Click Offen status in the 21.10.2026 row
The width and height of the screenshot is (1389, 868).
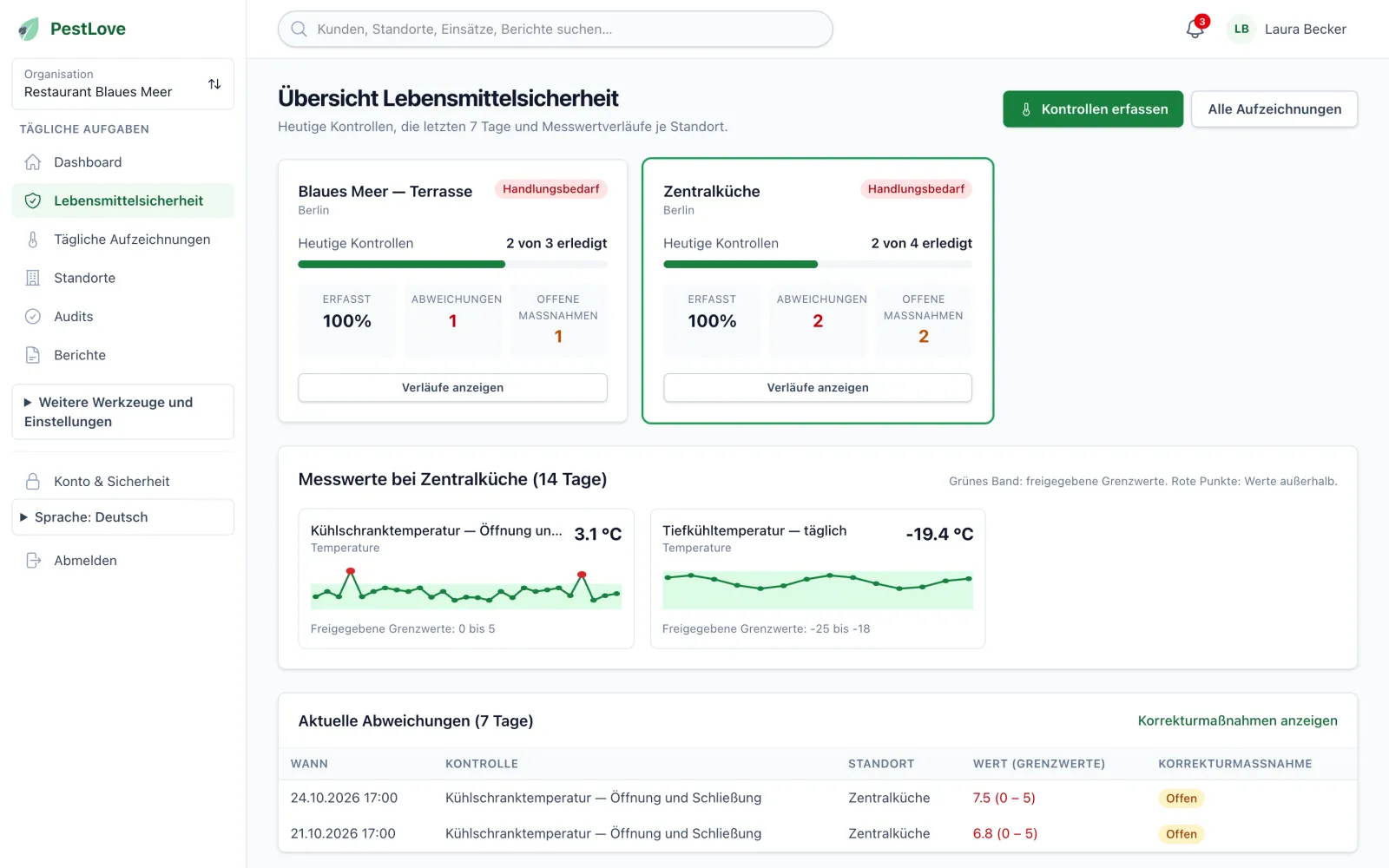pyautogui.click(x=1181, y=834)
